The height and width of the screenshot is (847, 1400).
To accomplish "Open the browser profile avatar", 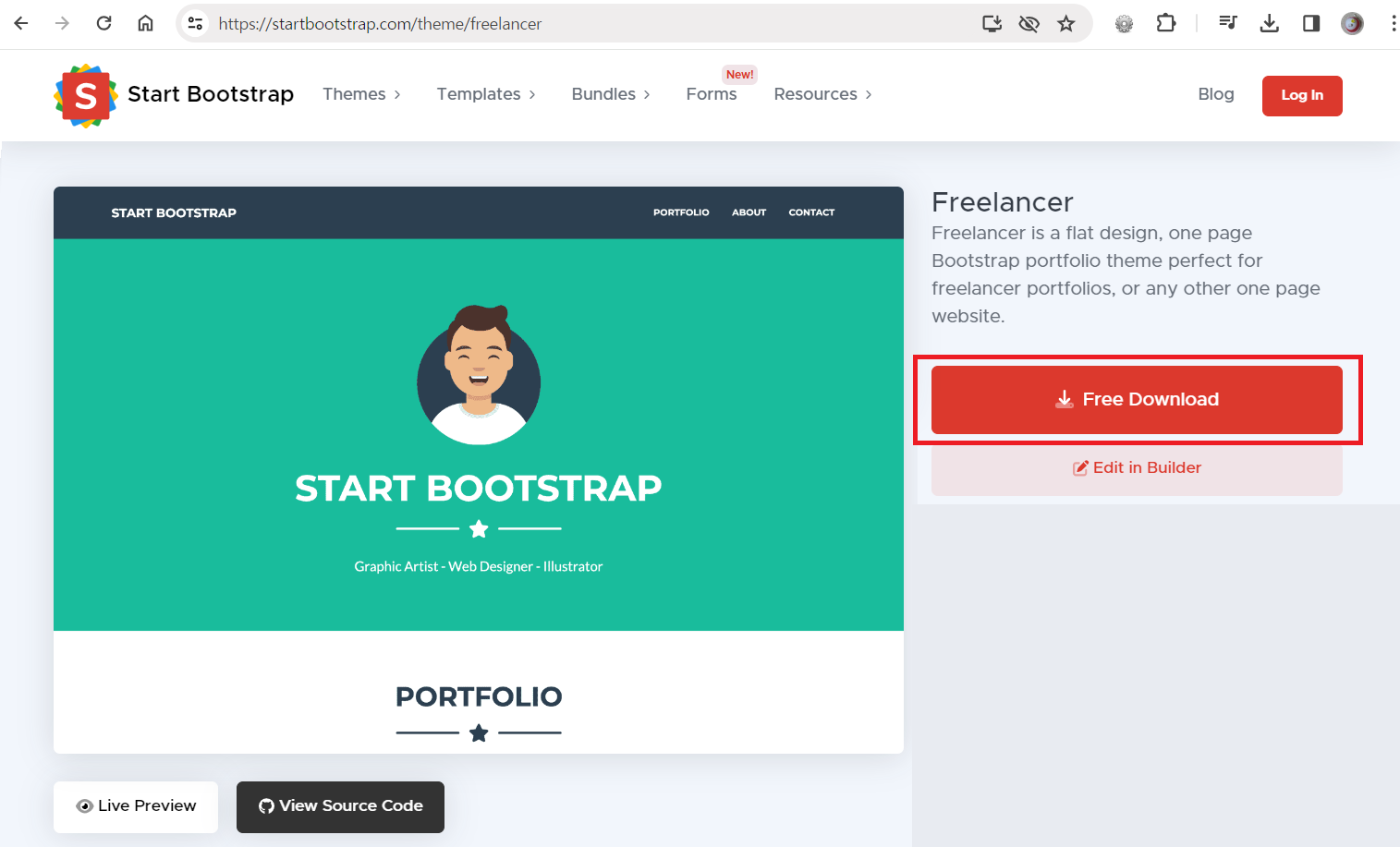I will click(1352, 23).
